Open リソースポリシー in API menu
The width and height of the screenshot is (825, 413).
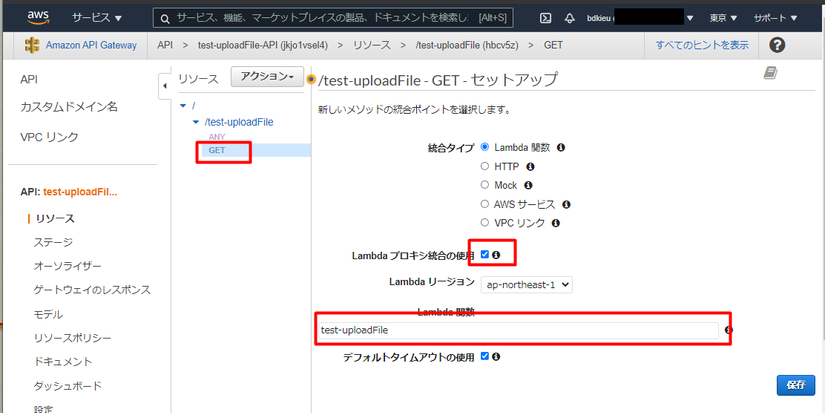point(72,338)
